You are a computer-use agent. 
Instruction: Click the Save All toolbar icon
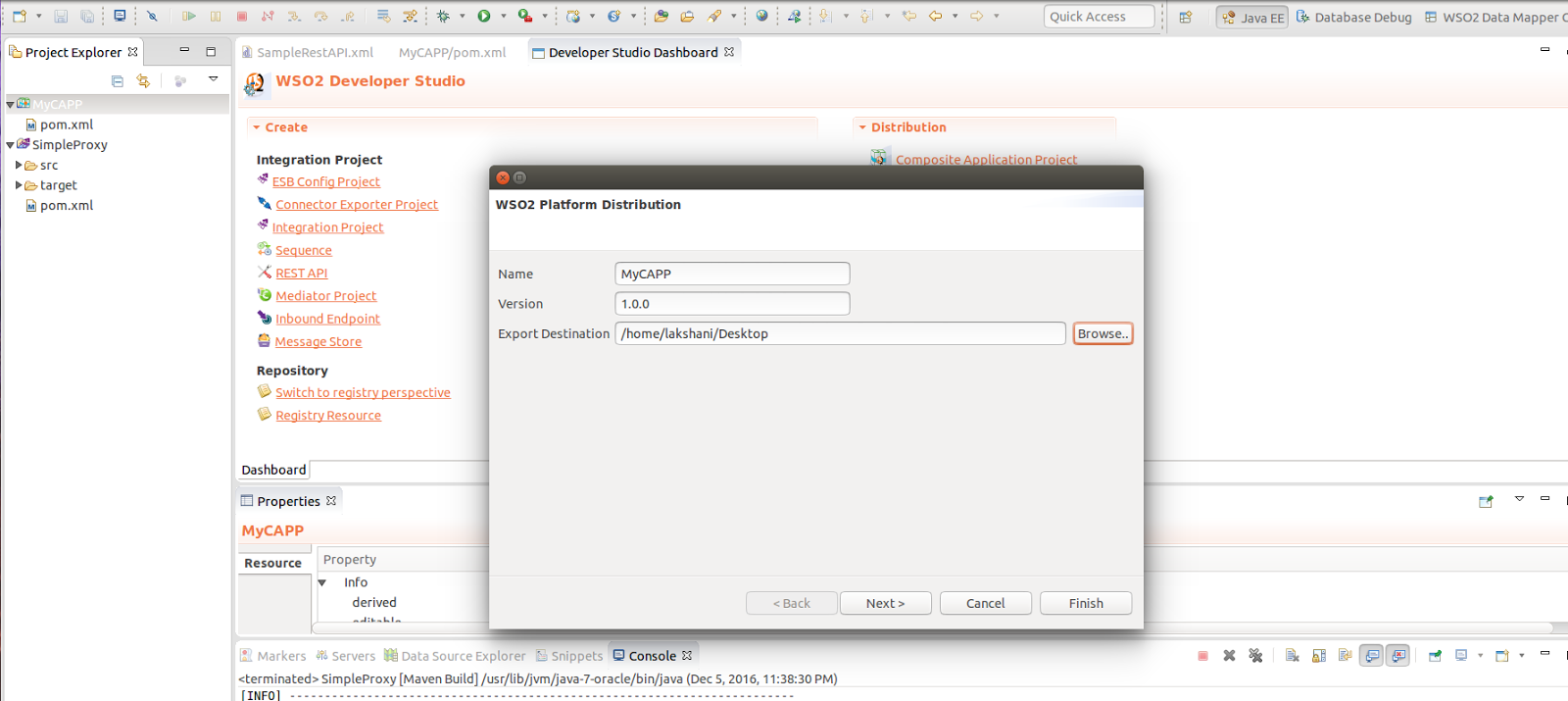pos(87,16)
